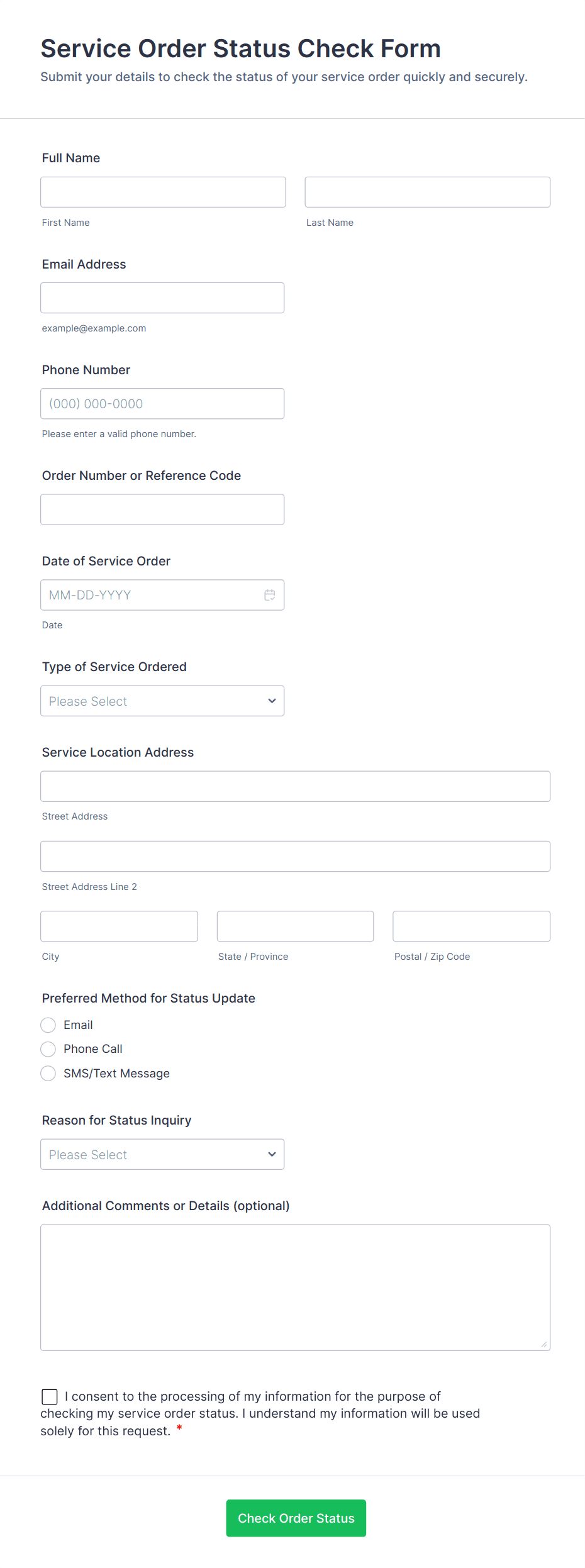Focus the City input box
585x1568 pixels.
[119, 926]
